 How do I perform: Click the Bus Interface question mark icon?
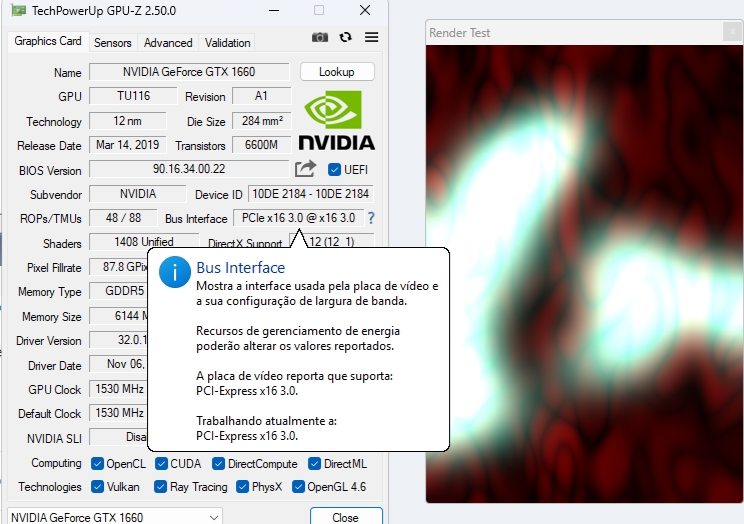371,218
